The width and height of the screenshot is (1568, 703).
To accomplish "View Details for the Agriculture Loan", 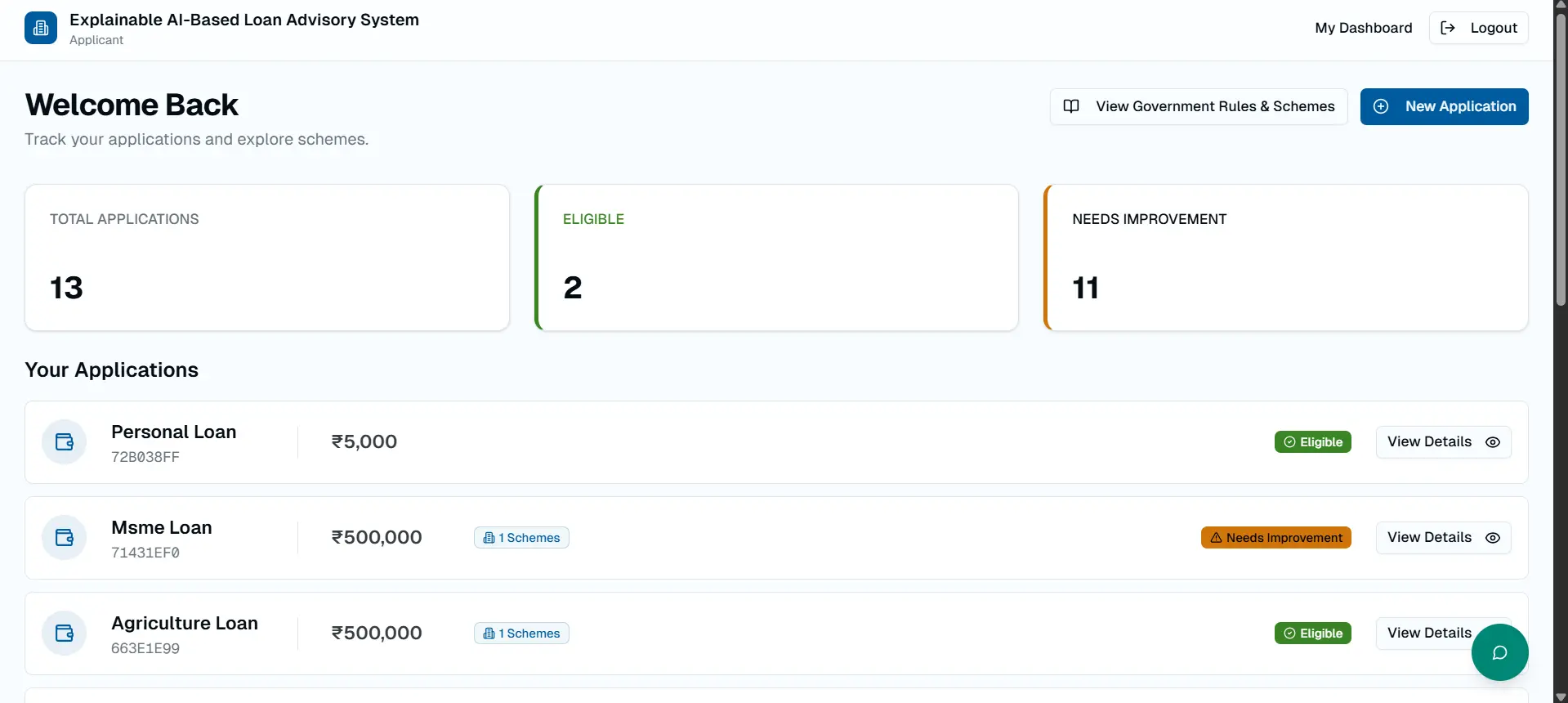I will [x=1428, y=633].
